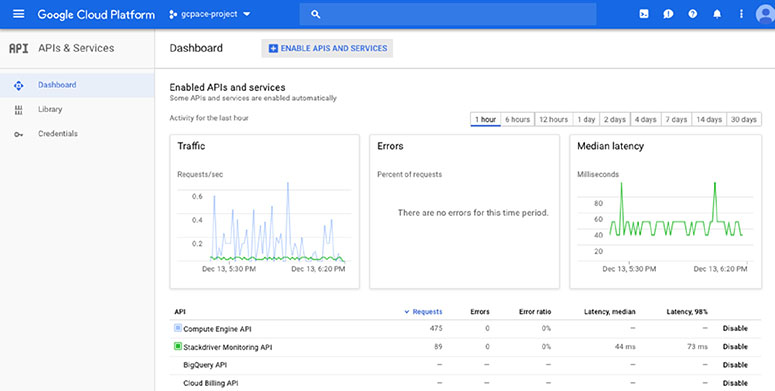Open the feedback speech-bubble icon
This screenshot has height=391, width=775.
click(668, 14)
